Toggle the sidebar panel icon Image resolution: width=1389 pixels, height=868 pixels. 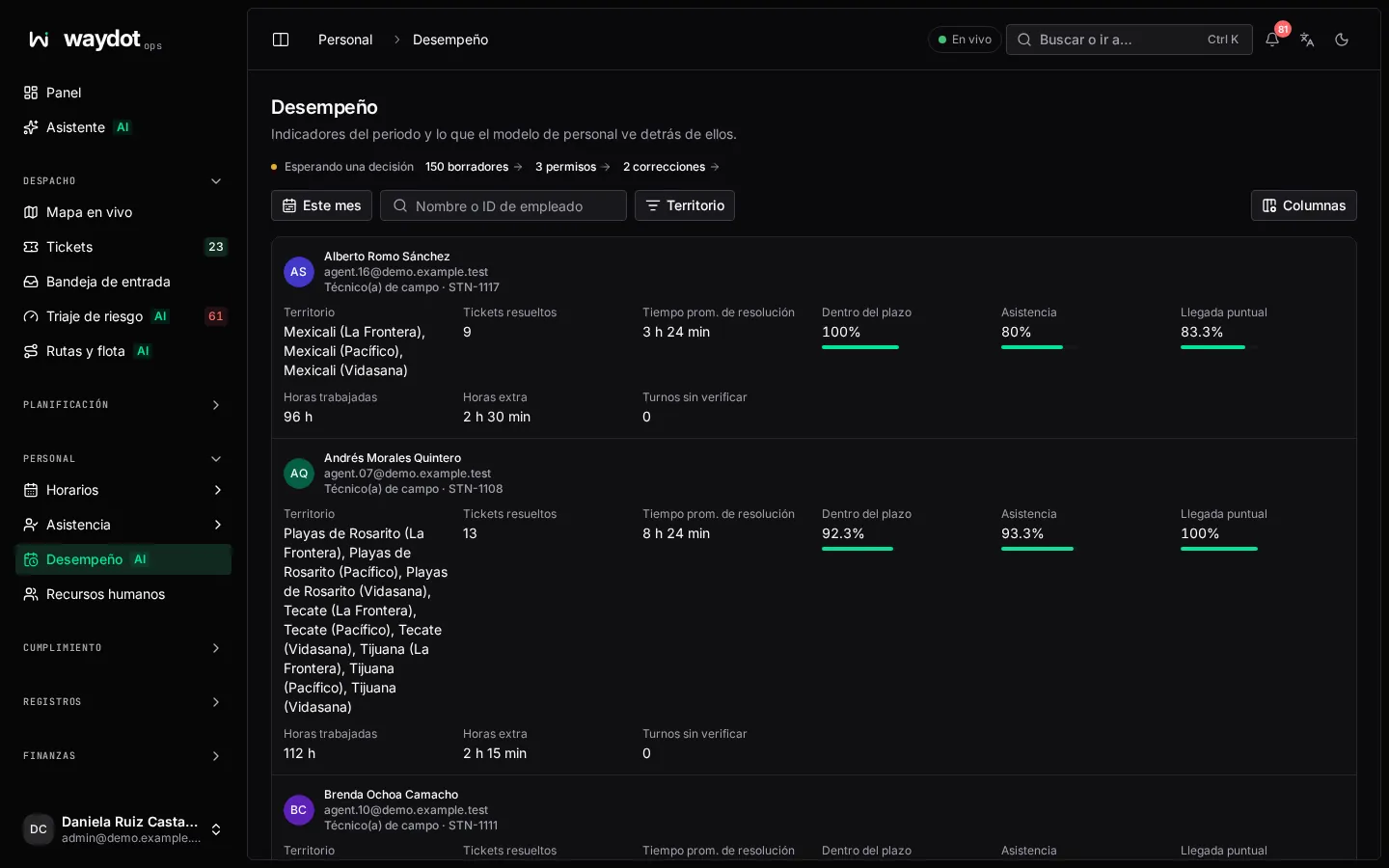[281, 40]
